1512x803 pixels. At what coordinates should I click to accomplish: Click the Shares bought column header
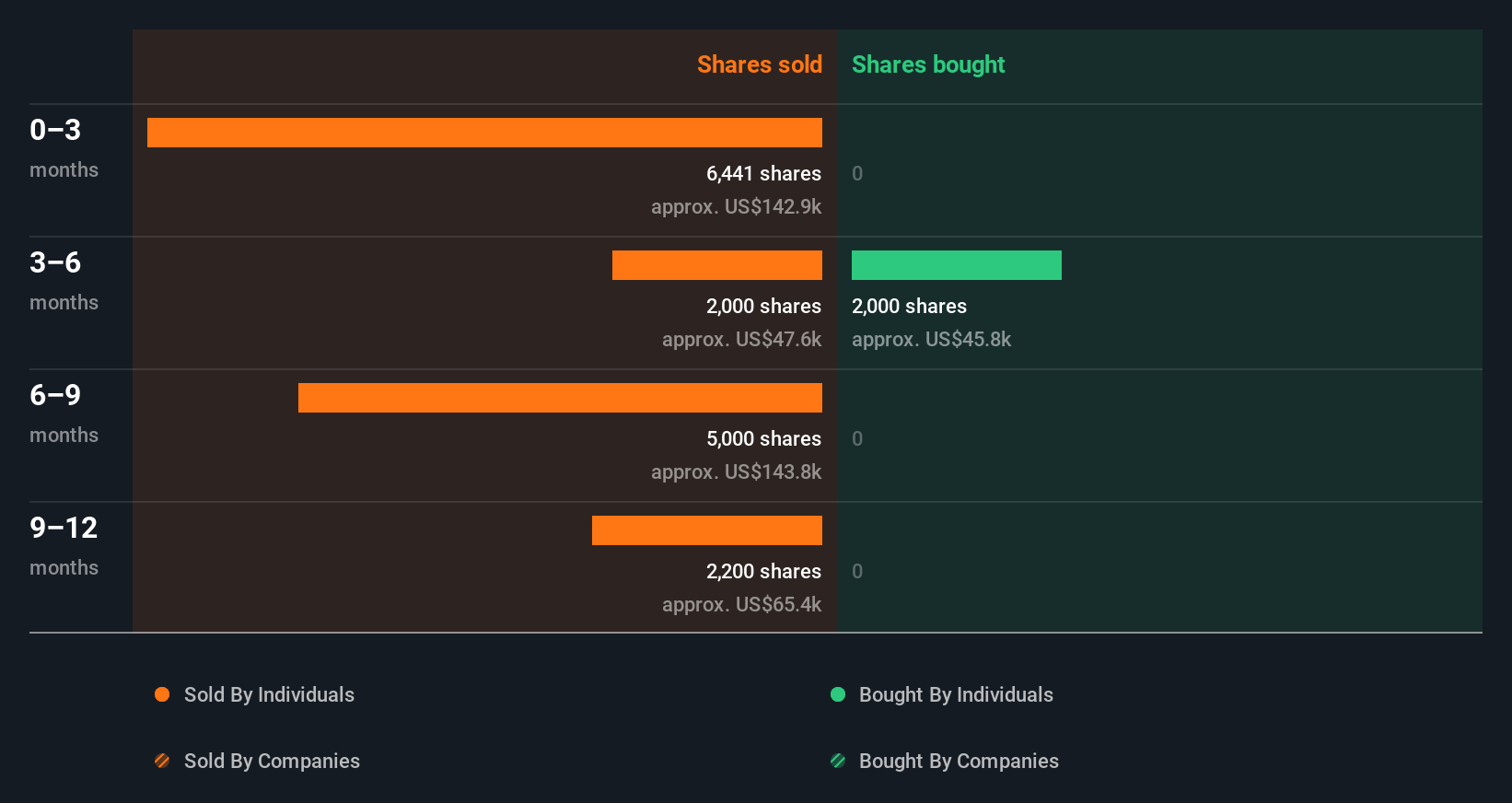[x=928, y=64]
